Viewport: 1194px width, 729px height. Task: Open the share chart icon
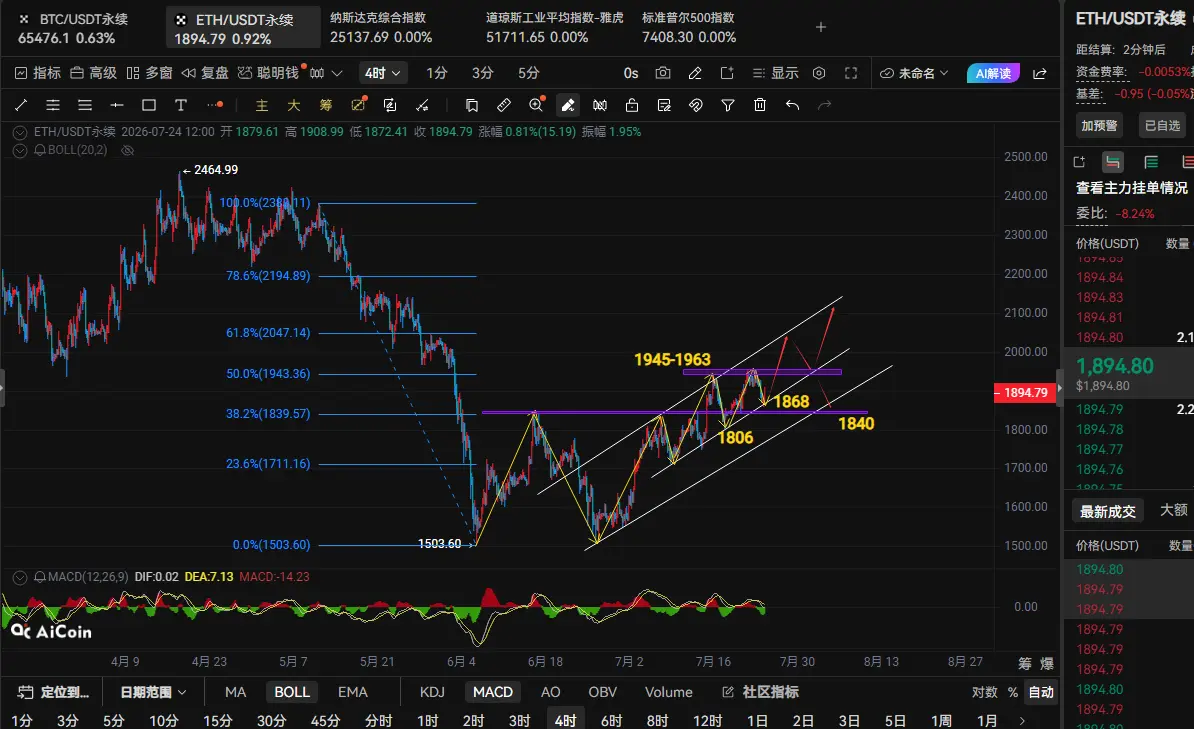point(1039,73)
